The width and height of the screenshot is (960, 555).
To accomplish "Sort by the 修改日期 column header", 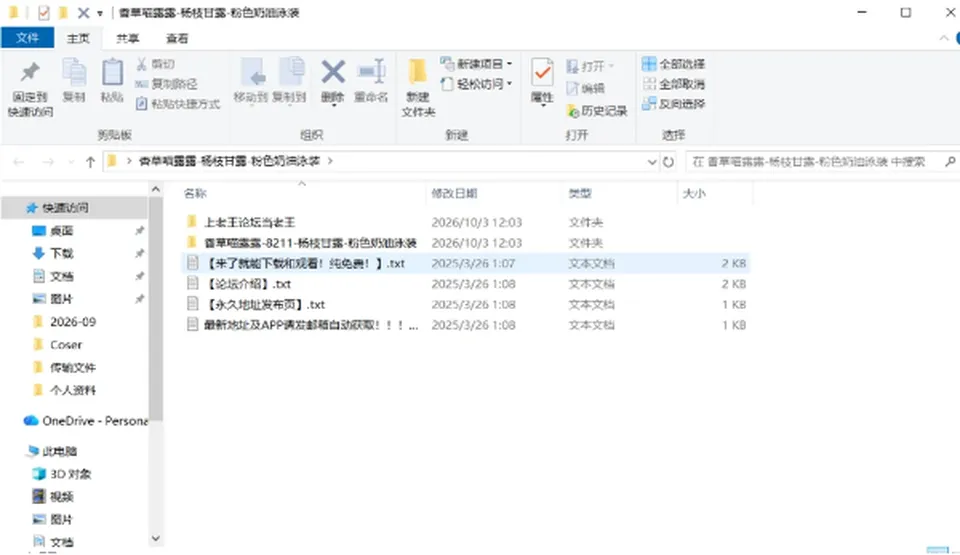I will click(454, 194).
